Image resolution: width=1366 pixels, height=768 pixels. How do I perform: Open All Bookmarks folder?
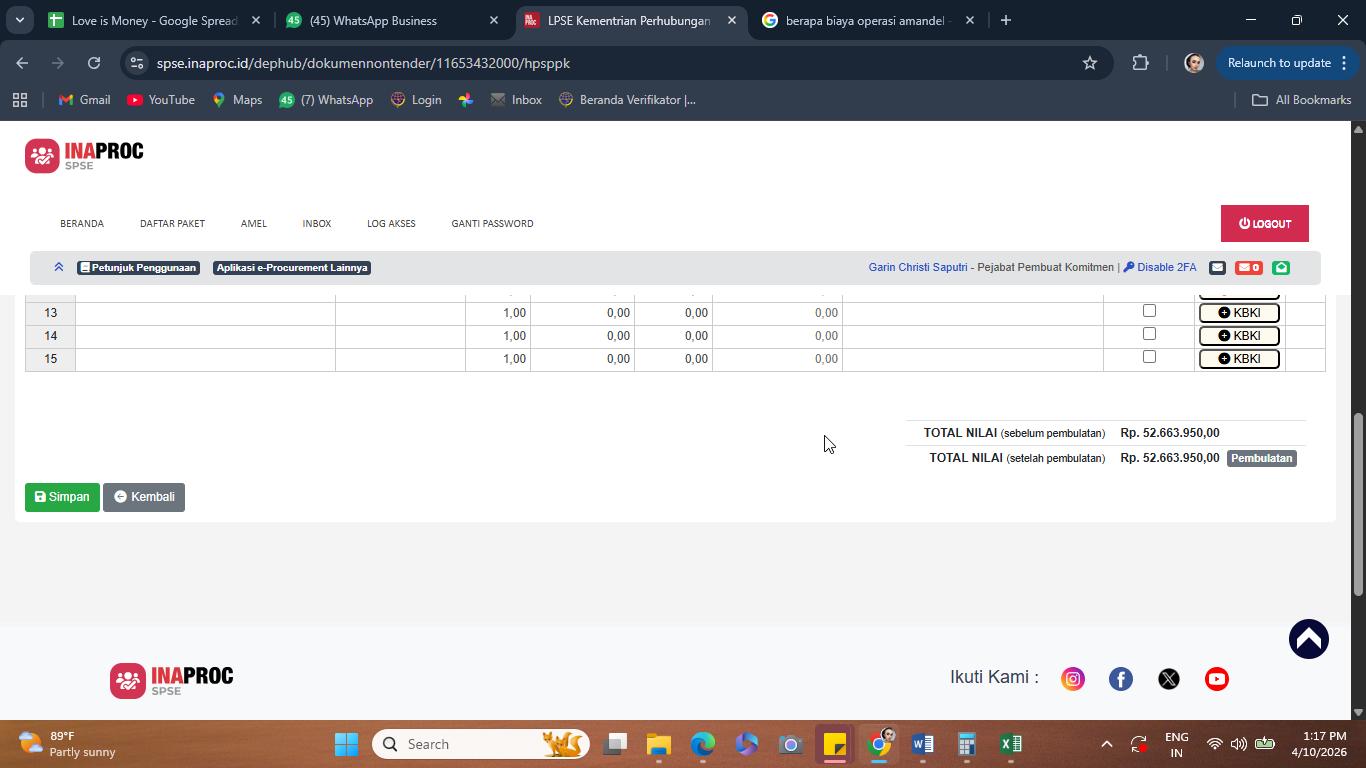pyautogui.click(x=1302, y=100)
